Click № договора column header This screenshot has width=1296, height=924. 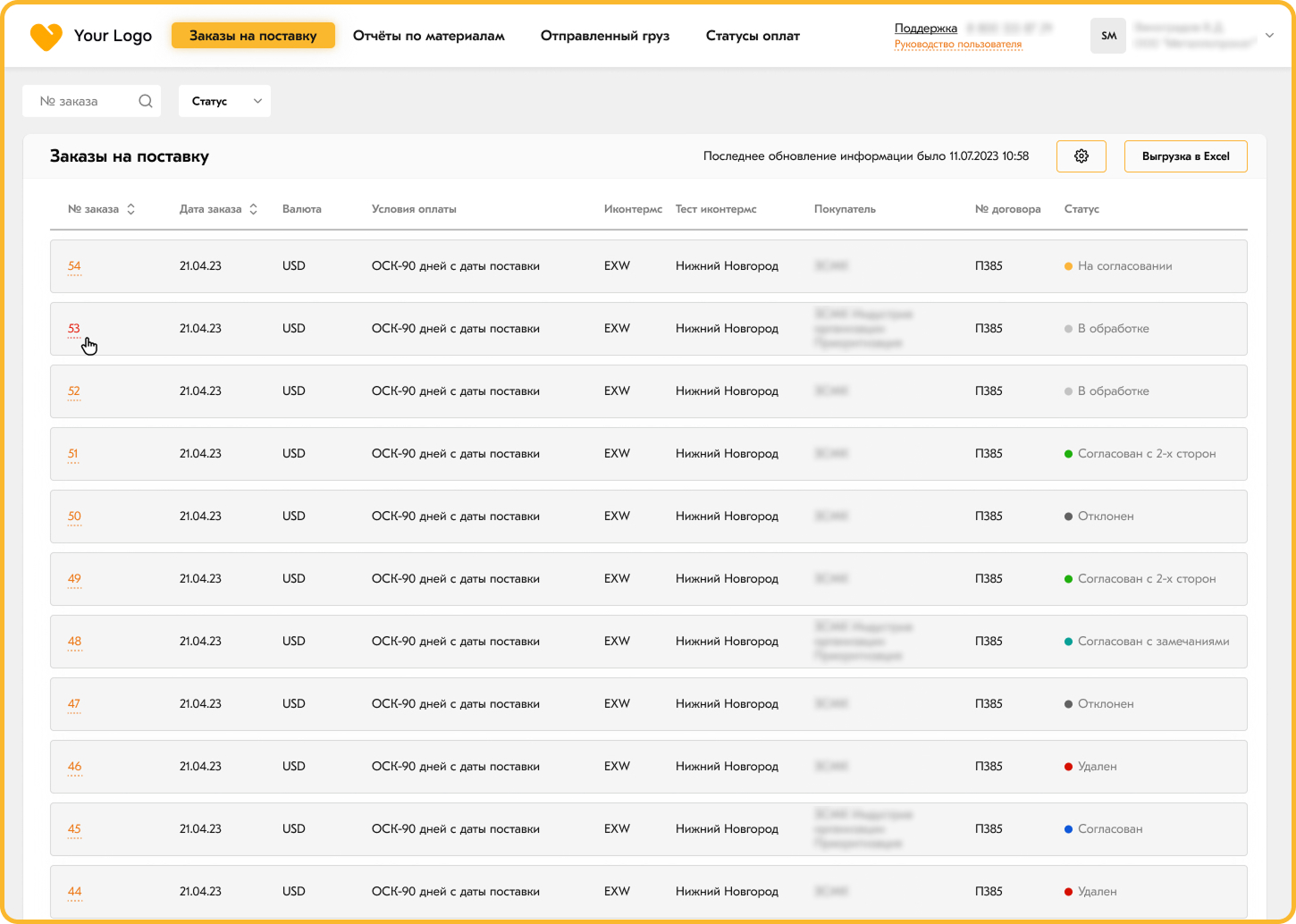point(1008,209)
